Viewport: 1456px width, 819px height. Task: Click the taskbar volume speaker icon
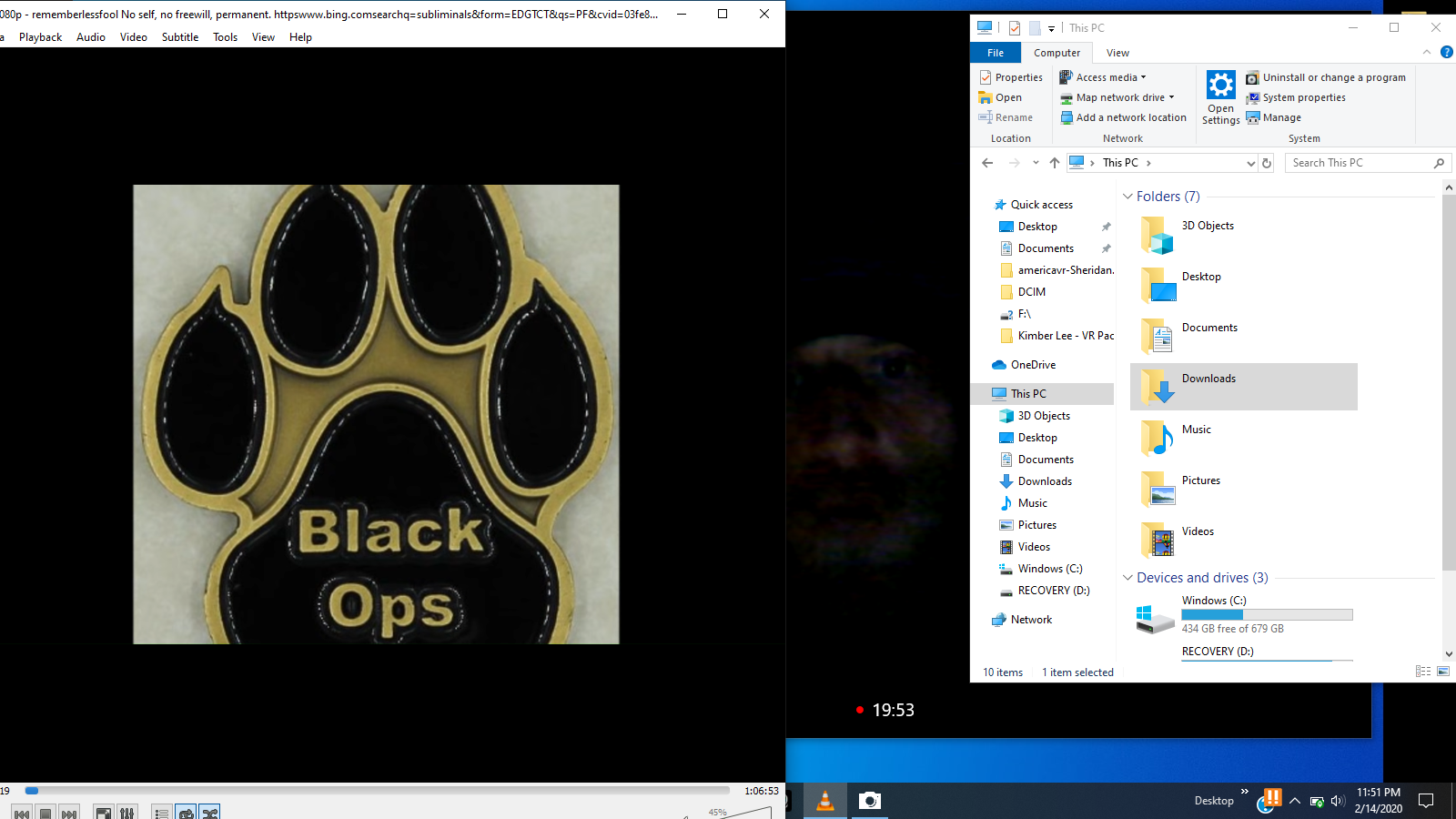[x=1337, y=802]
